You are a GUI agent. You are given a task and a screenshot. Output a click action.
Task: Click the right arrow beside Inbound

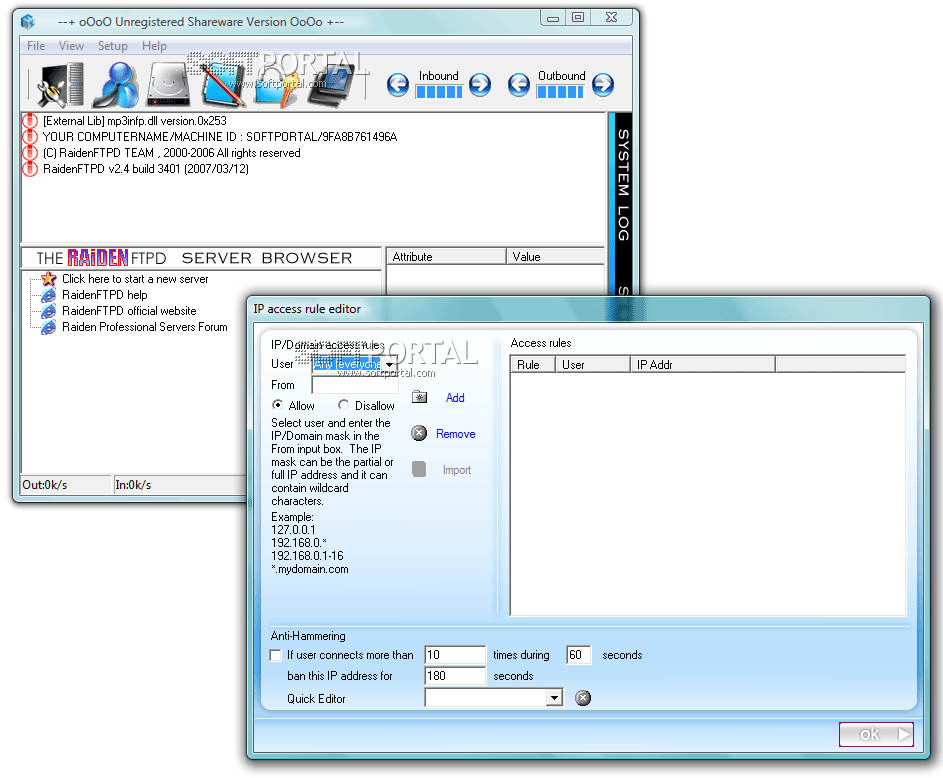coord(479,85)
